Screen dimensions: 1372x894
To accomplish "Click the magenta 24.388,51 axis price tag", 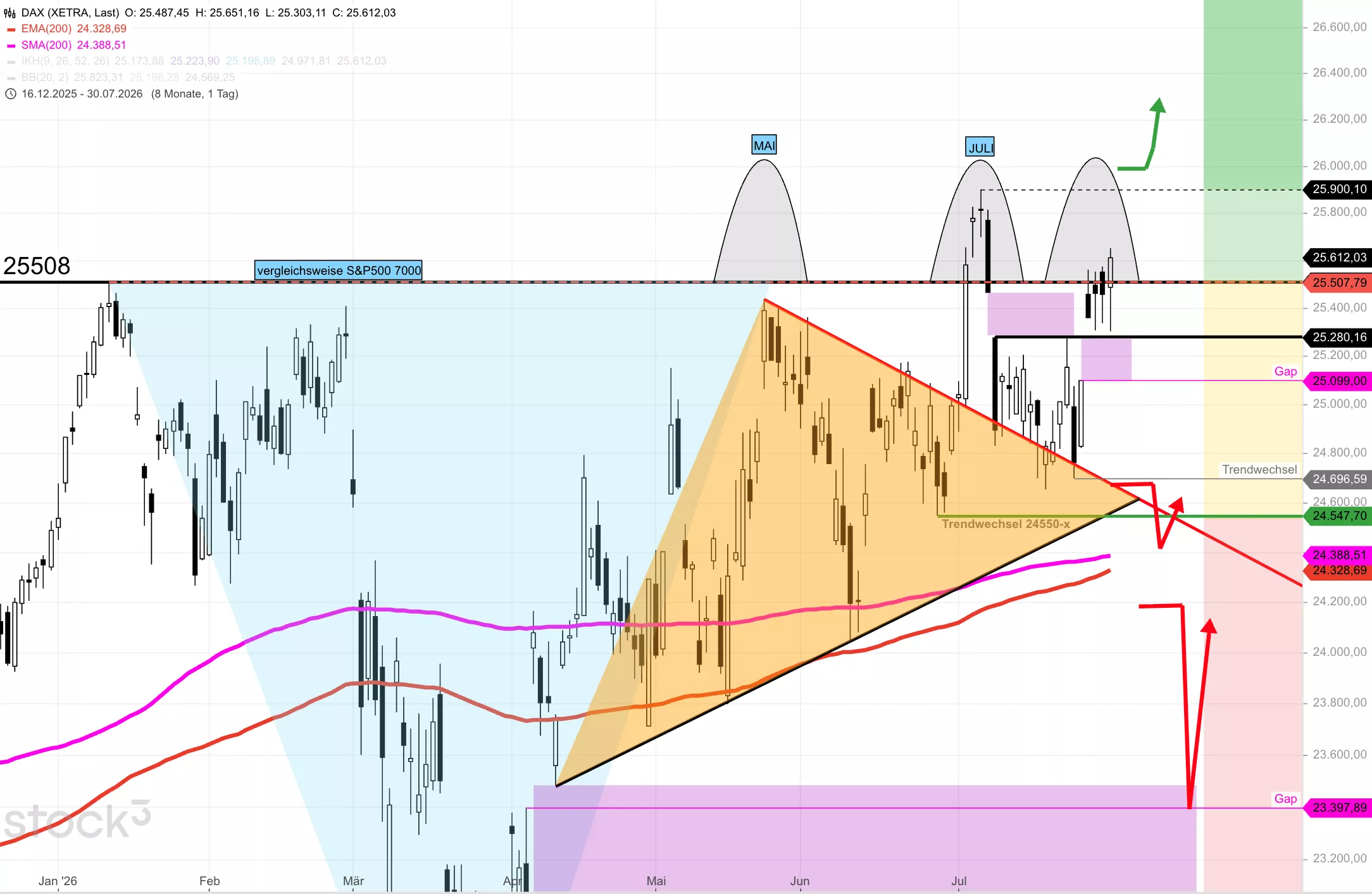I will pyautogui.click(x=1338, y=555).
